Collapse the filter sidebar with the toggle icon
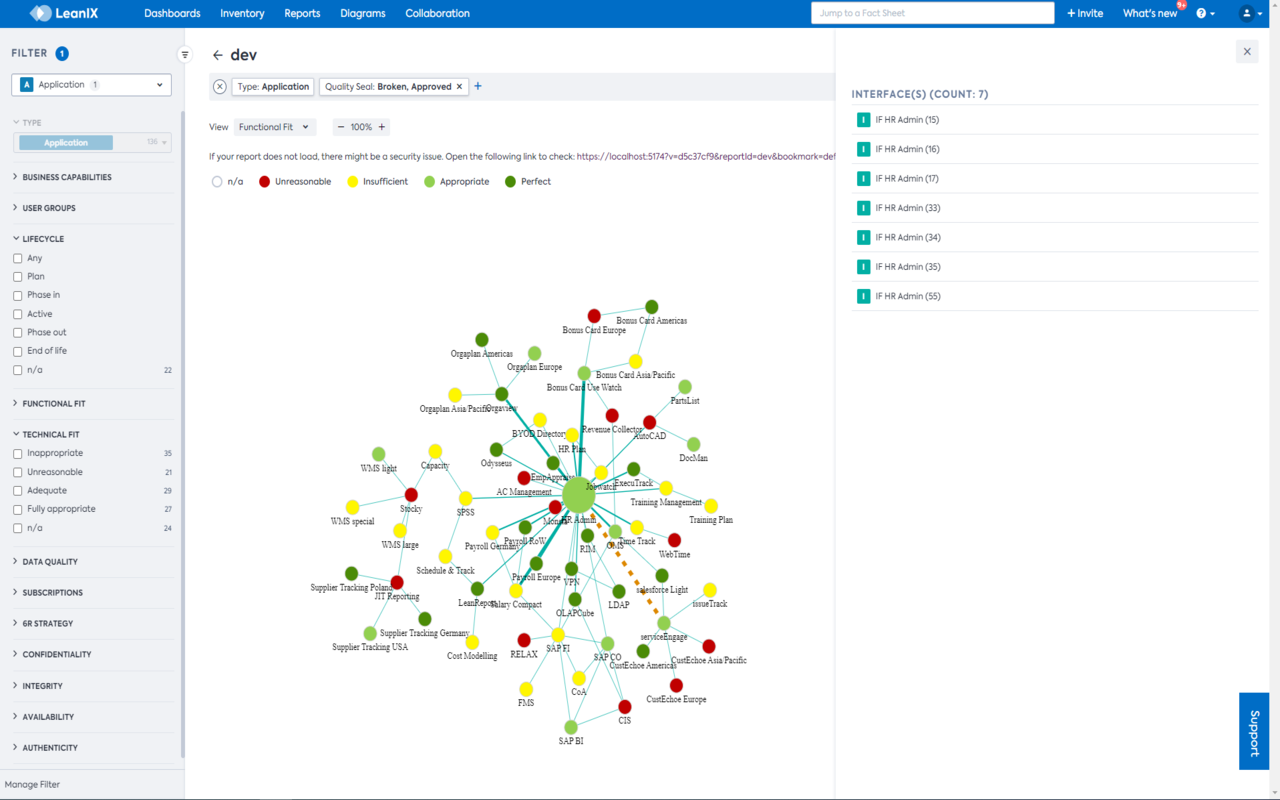The width and height of the screenshot is (1280, 800). 185,55
